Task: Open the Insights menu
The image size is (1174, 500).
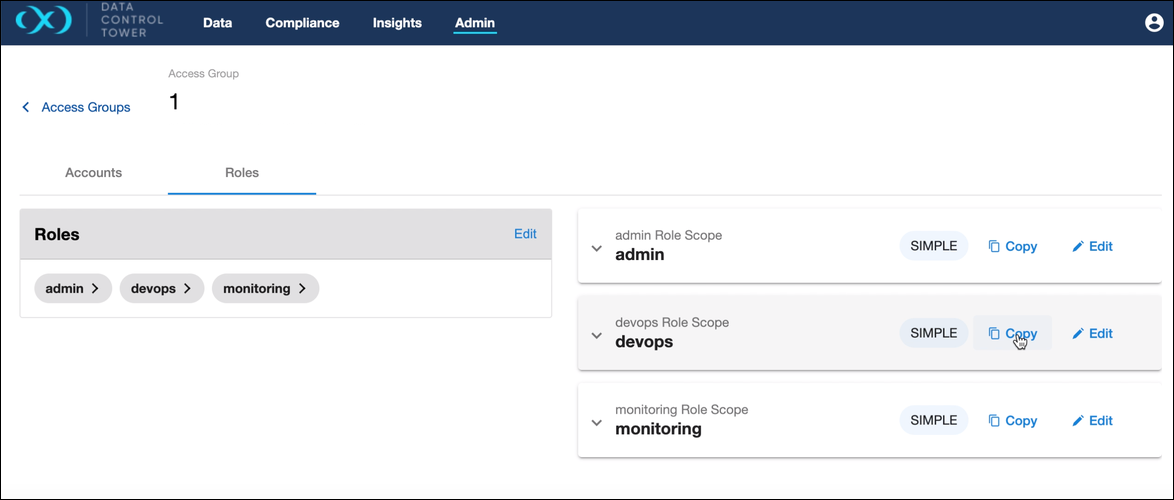Action: (397, 23)
